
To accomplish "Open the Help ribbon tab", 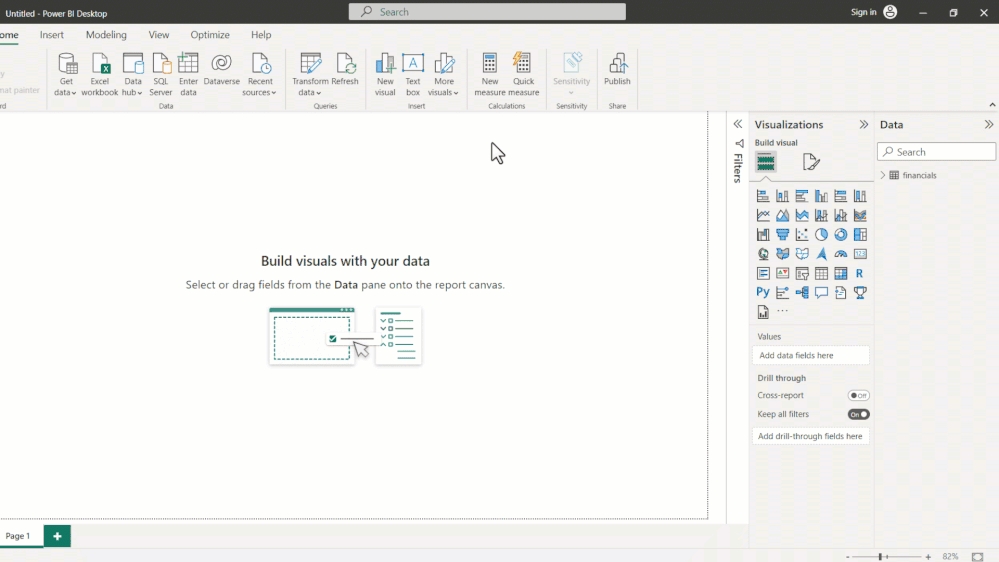I will click(261, 35).
